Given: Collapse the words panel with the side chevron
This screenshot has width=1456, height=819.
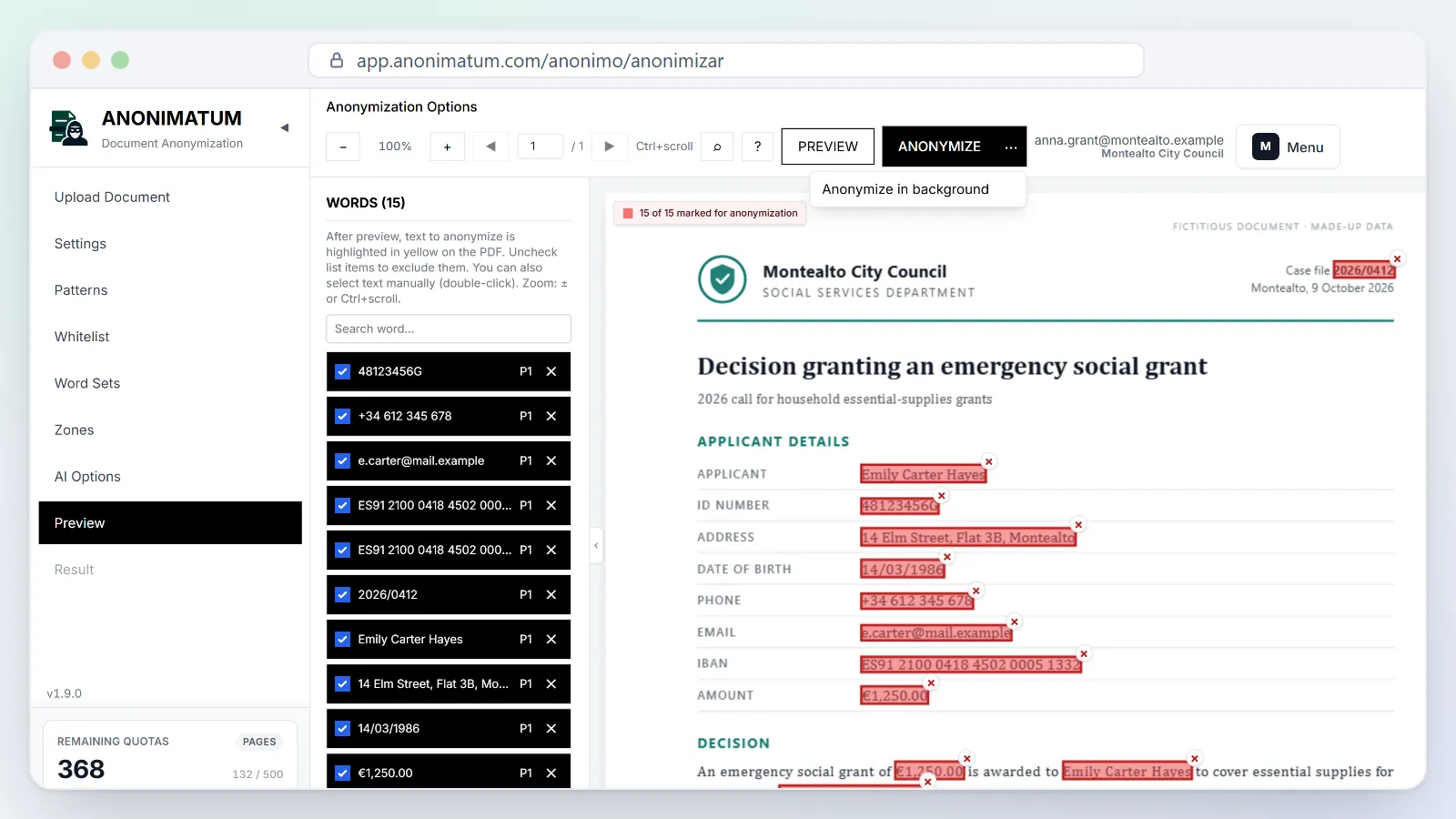Looking at the screenshot, I should tap(596, 546).
